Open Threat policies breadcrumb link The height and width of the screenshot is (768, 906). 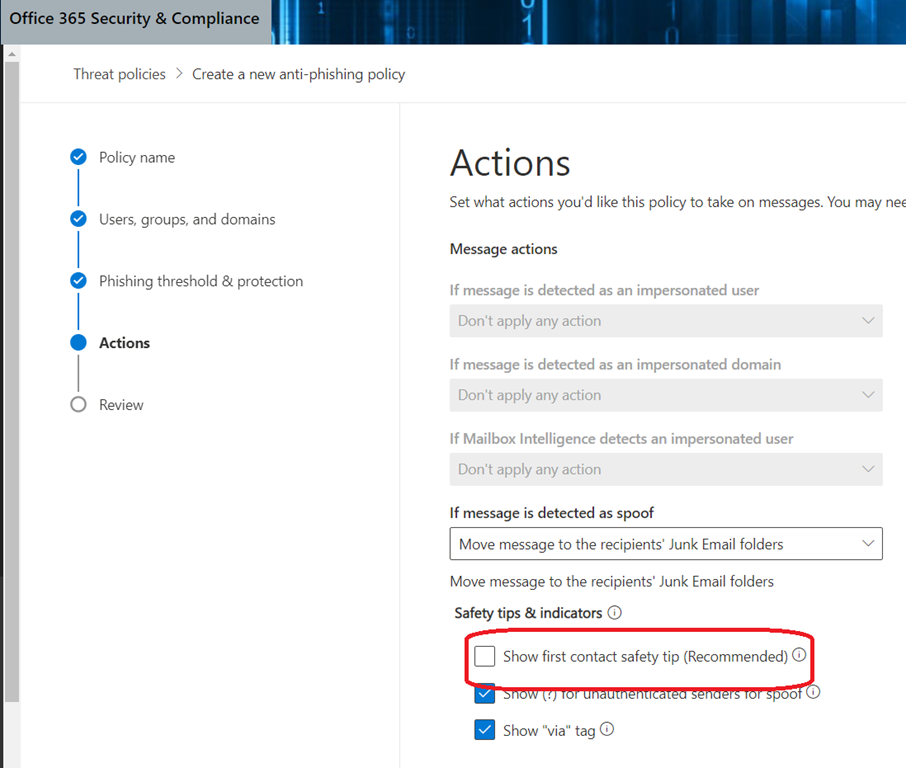pos(120,75)
